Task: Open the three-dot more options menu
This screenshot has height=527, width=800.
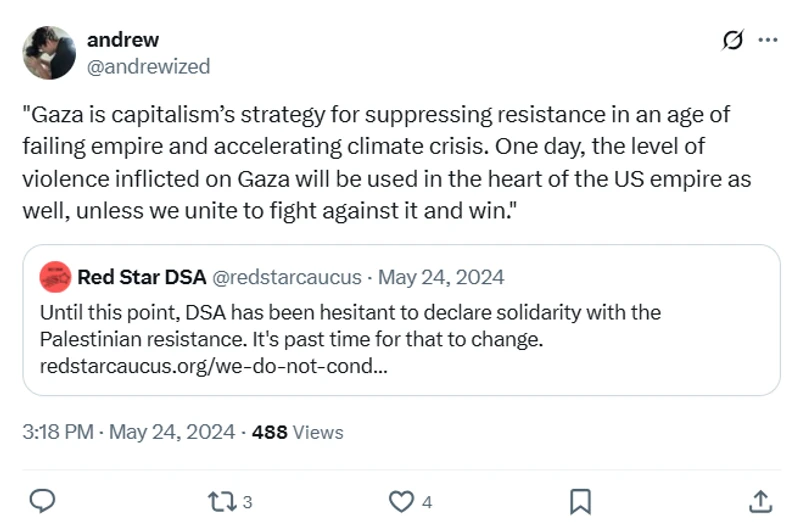Action: [x=768, y=40]
